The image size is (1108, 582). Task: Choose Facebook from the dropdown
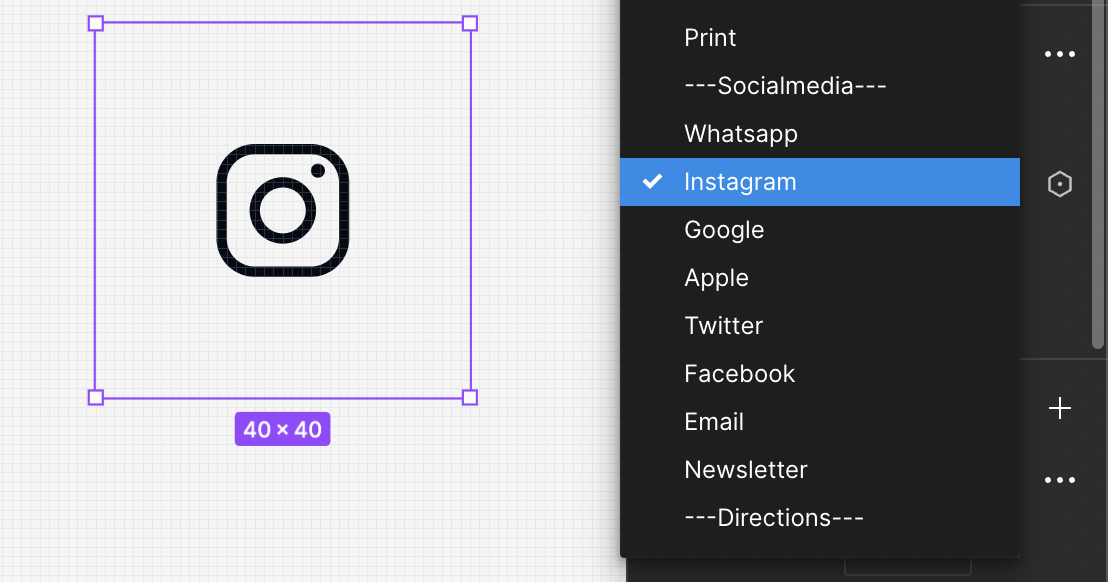click(x=820, y=374)
